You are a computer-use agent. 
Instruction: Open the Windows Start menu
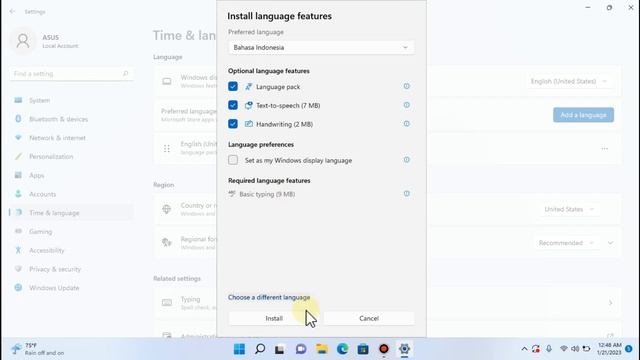pyautogui.click(x=239, y=349)
